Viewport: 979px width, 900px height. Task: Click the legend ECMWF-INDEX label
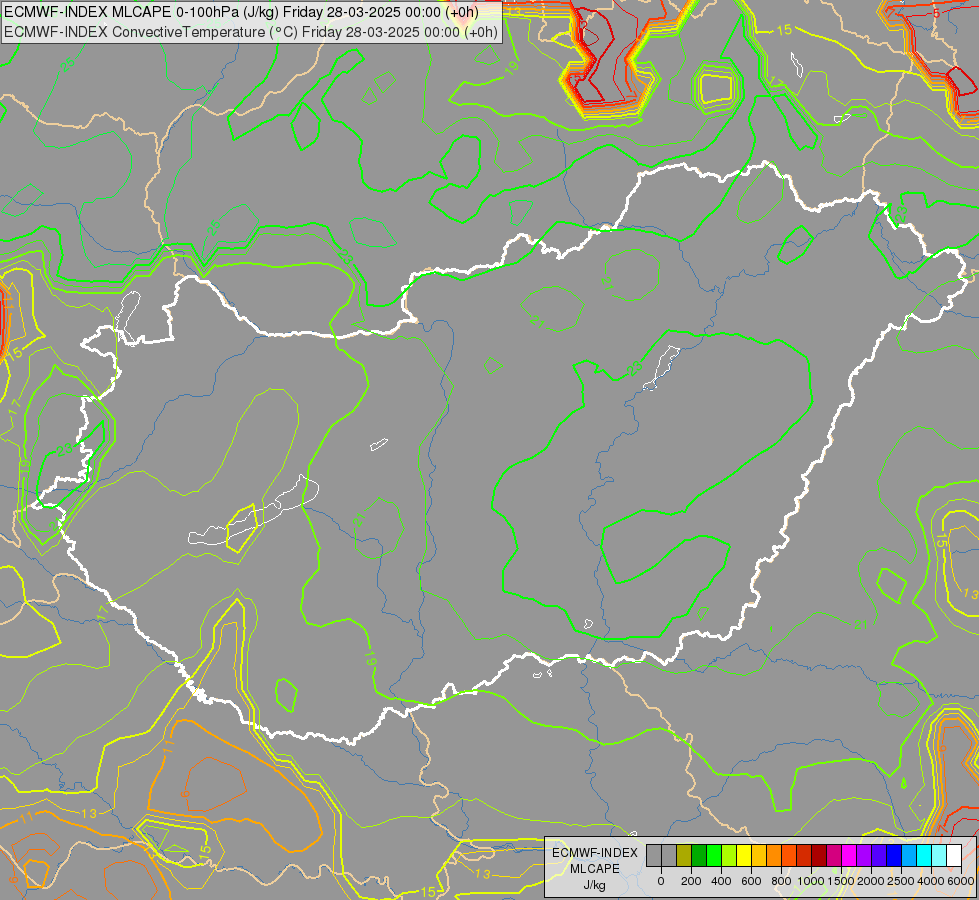(595, 853)
